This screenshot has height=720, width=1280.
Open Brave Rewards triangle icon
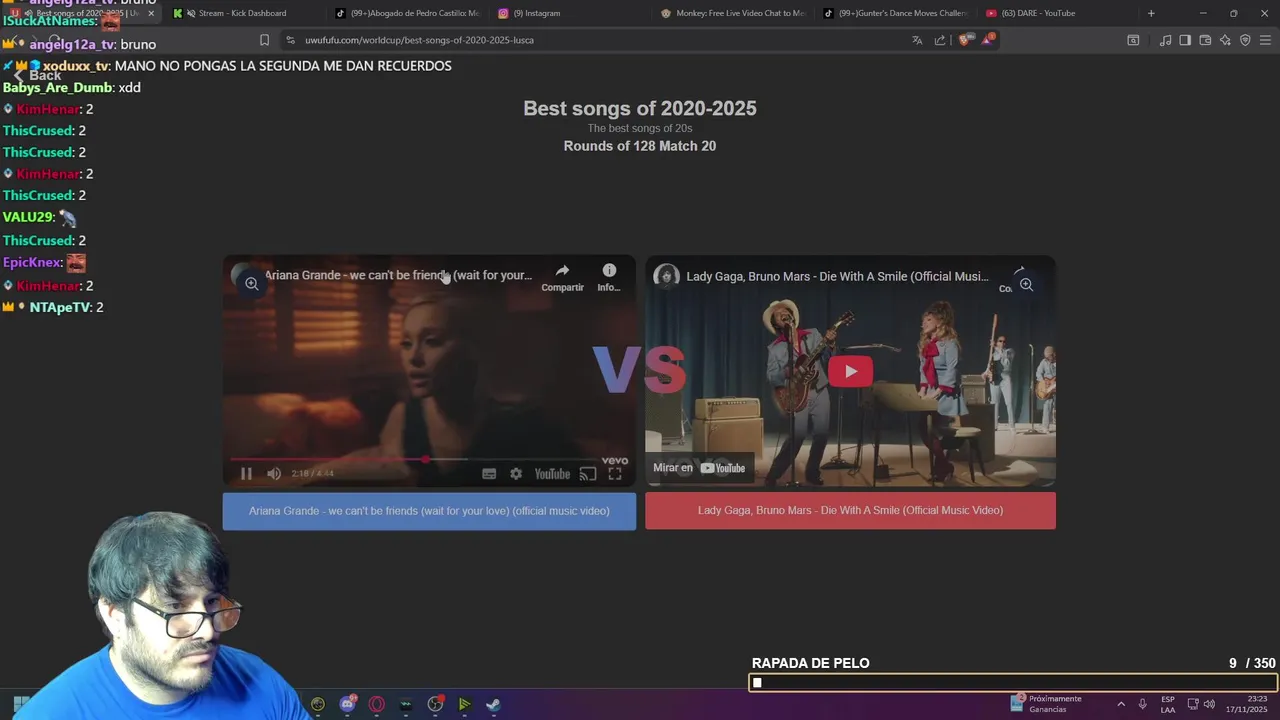[988, 39]
